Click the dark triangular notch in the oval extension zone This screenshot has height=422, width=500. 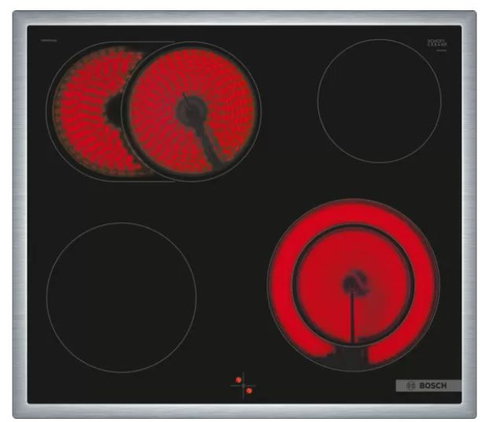pos(114,107)
